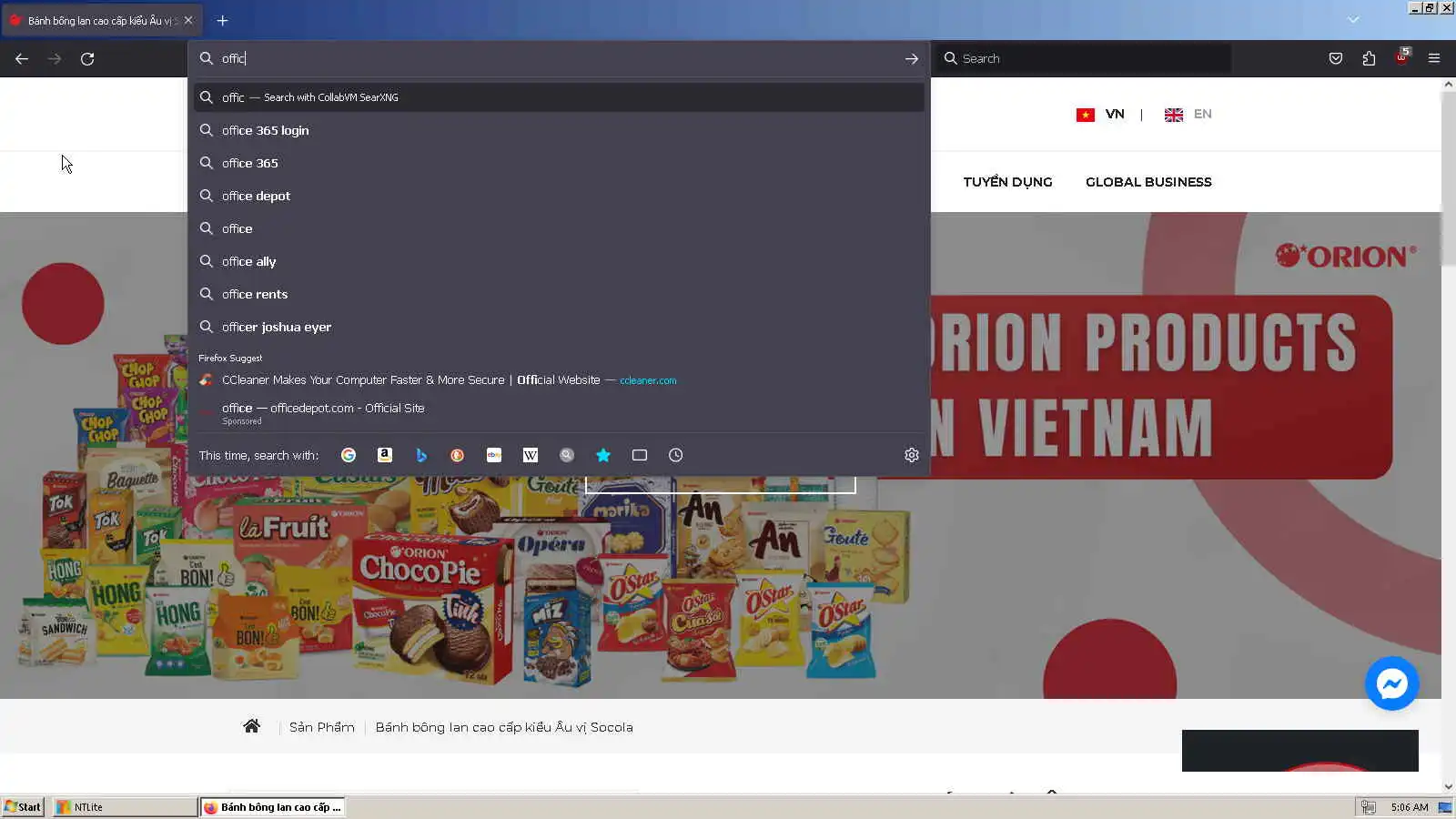Go to home via breadcrumb house icon
Image resolution: width=1456 pixels, height=819 pixels.
251,726
